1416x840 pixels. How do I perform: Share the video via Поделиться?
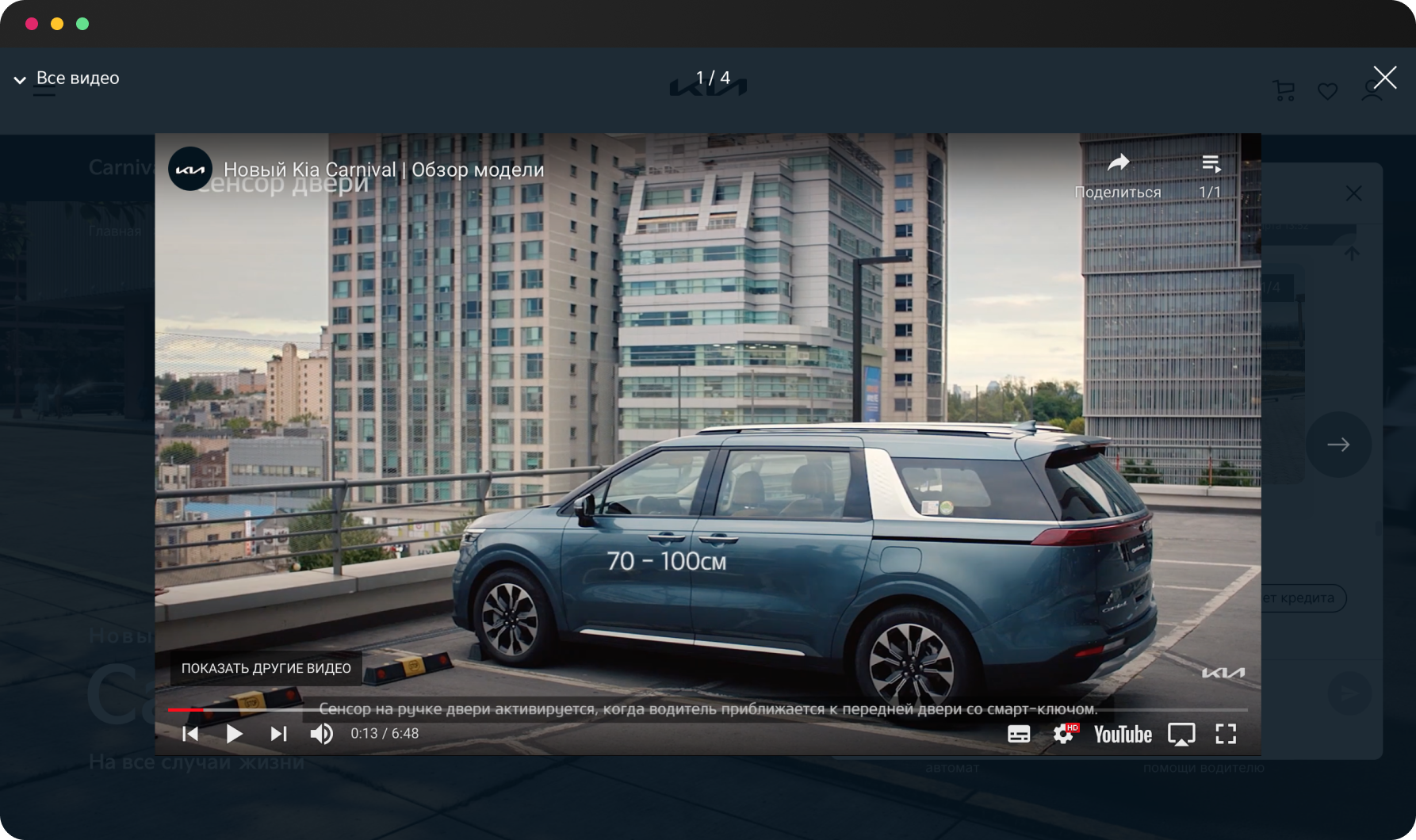pyautogui.click(x=1118, y=177)
